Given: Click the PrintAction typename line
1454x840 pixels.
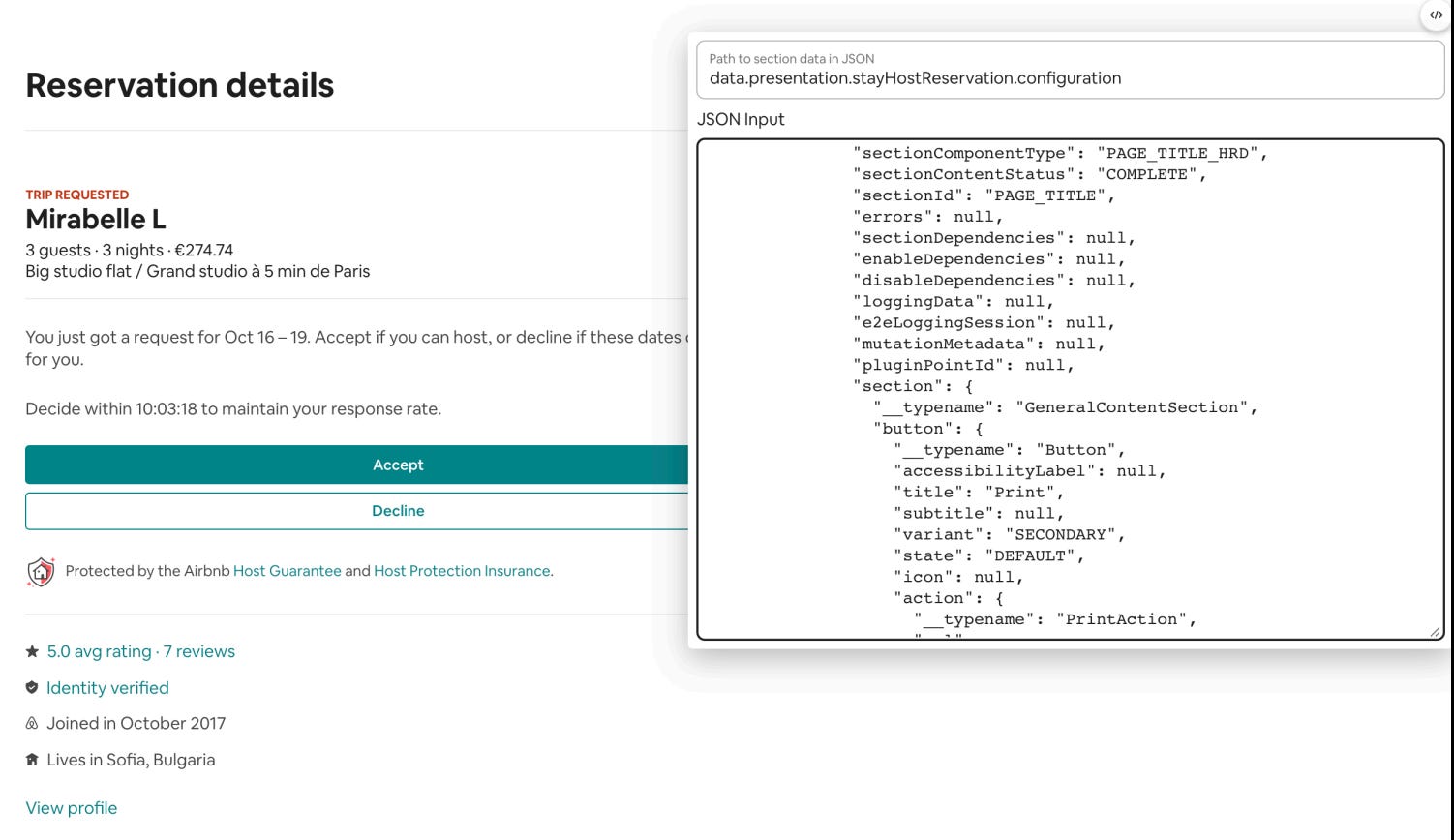Looking at the screenshot, I should click(1056, 619).
